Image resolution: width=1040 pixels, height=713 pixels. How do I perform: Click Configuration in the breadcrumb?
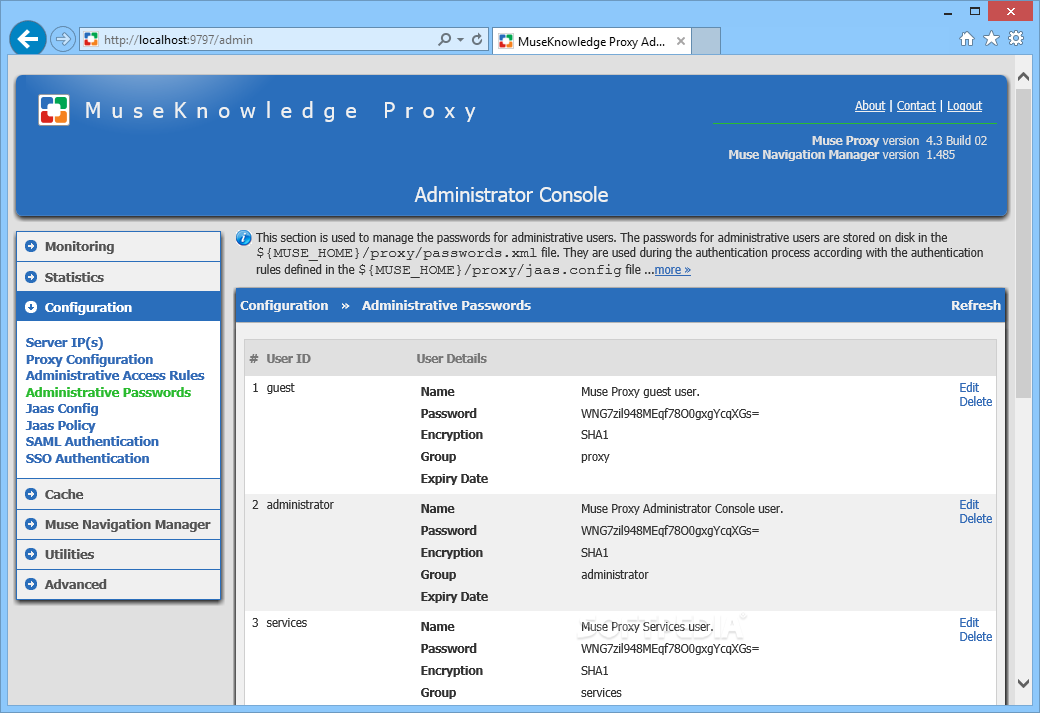[284, 305]
